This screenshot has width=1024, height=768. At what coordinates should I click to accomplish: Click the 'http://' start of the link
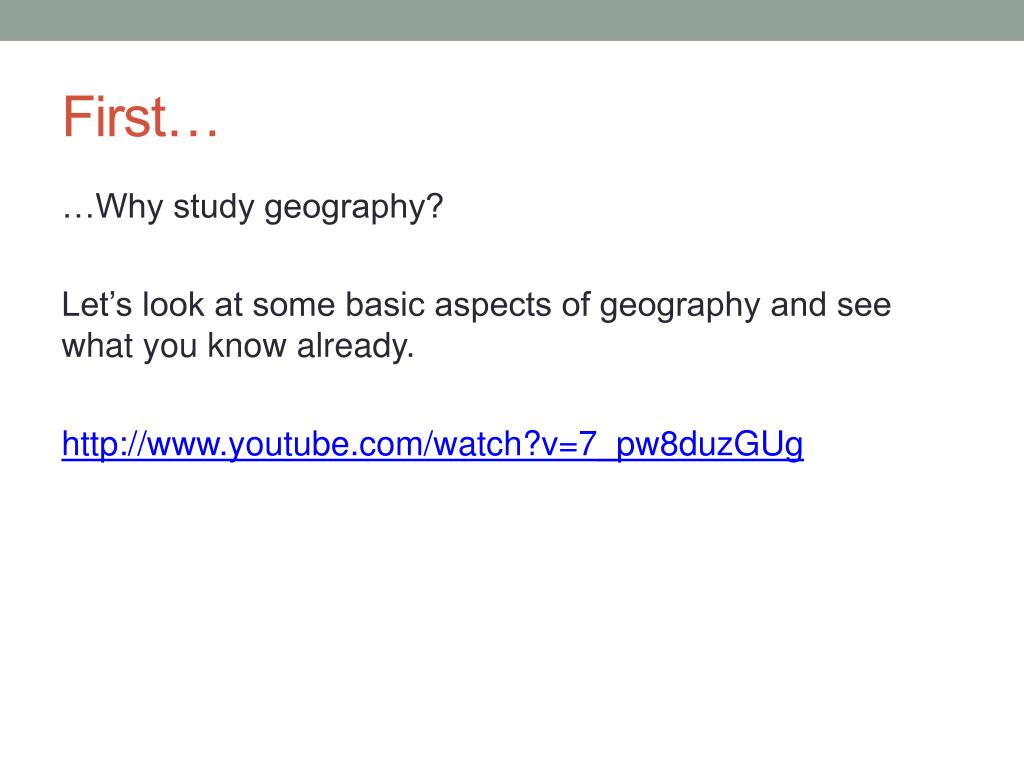pos(104,445)
